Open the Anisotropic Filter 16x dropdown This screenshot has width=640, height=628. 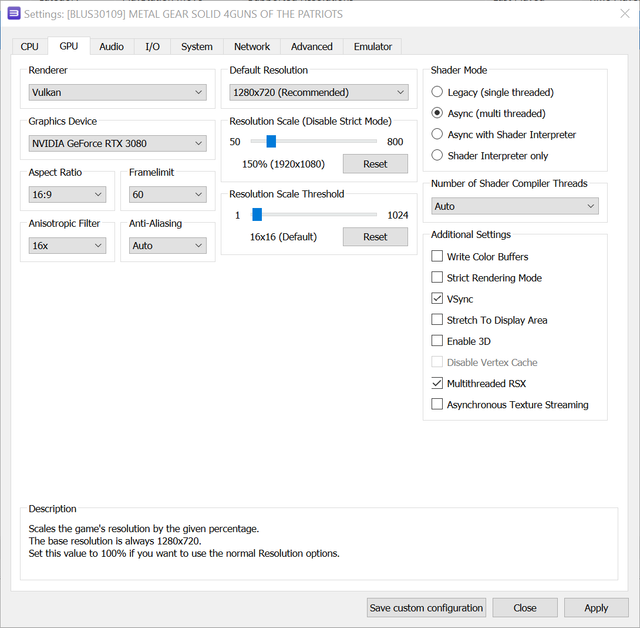point(67,245)
